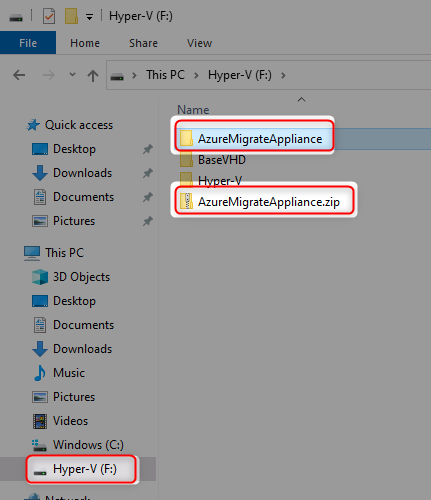Expand chevron before This PC in address bar

[x=134, y=76]
